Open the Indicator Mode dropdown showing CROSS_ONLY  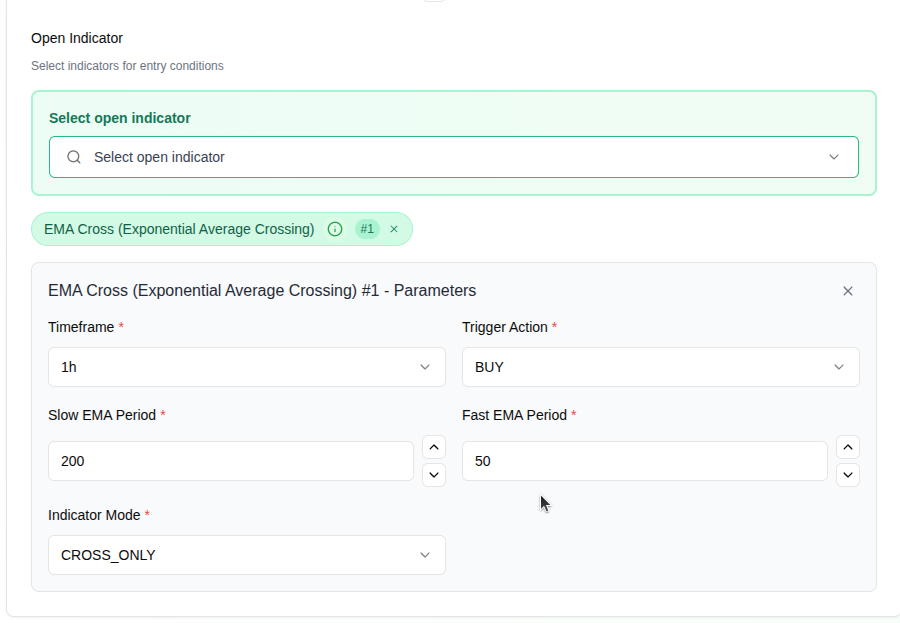click(x=230, y=555)
